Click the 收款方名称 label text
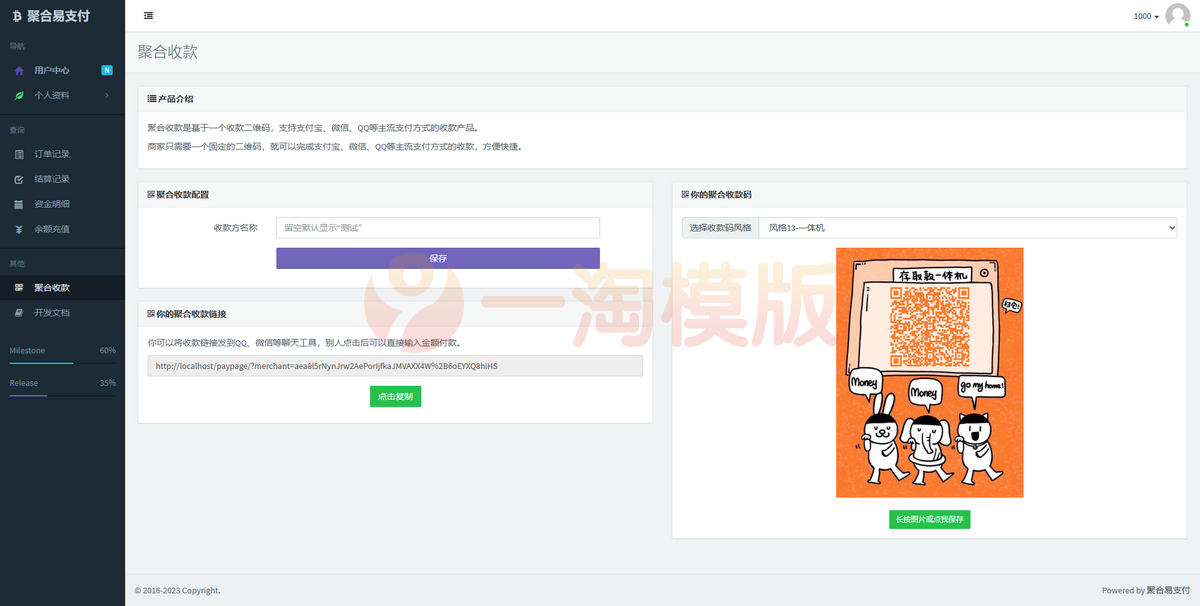The height and width of the screenshot is (606, 1200). [x=236, y=228]
